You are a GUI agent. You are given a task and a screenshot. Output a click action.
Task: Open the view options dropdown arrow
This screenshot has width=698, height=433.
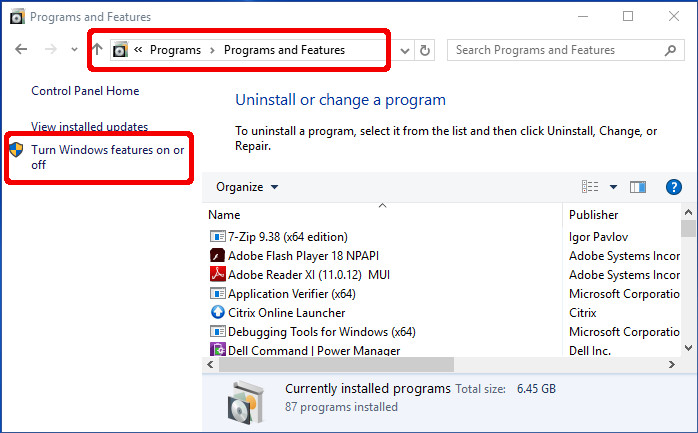click(613, 187)
